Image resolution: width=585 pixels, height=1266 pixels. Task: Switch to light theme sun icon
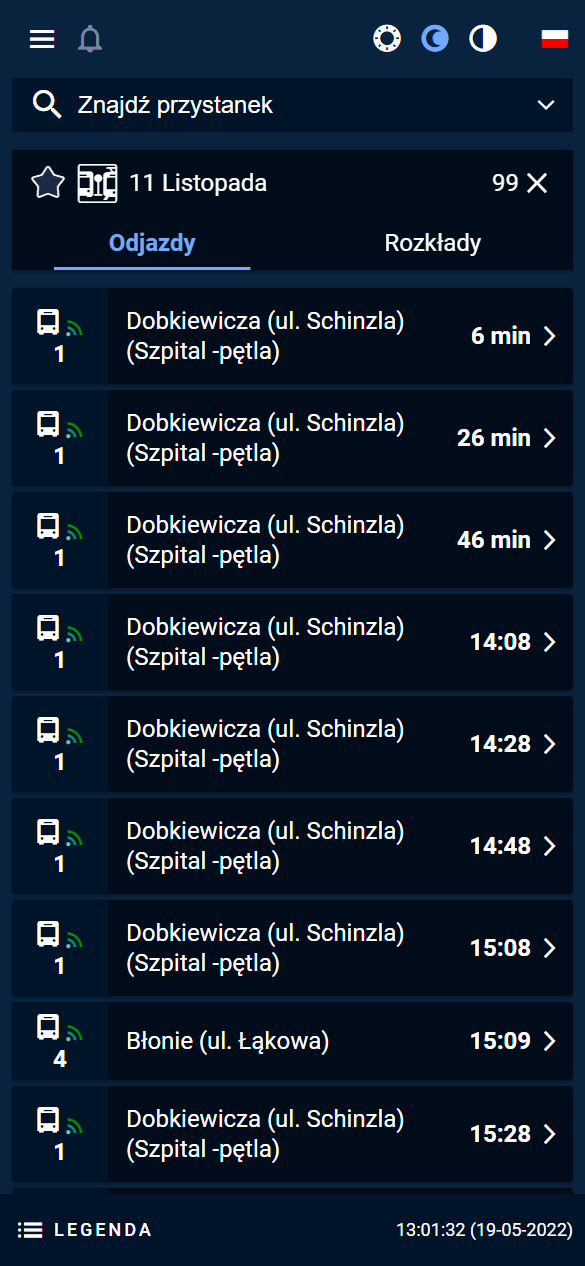(386, 39)
